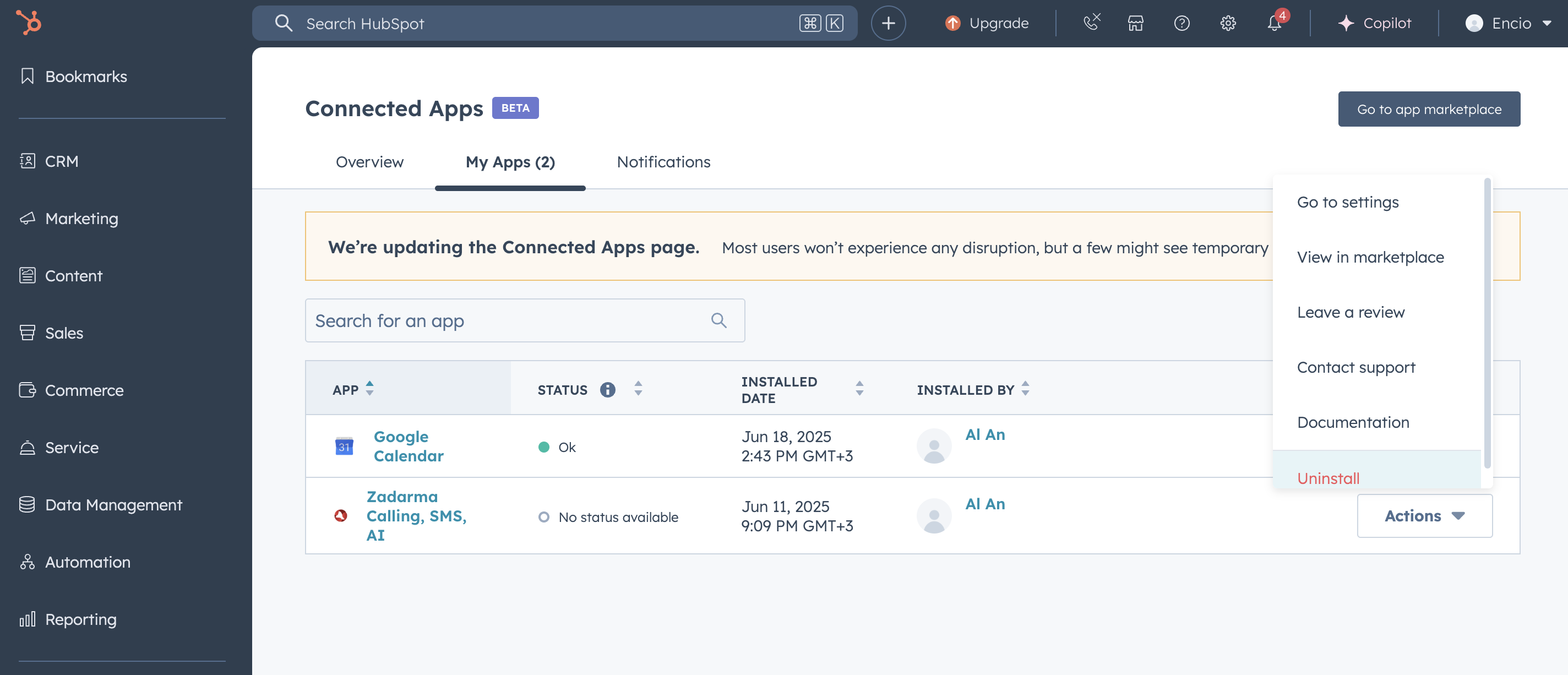Open the Google Calendar app link
The width and height of the screenshot is (1568, 675).
pos(409,446)
